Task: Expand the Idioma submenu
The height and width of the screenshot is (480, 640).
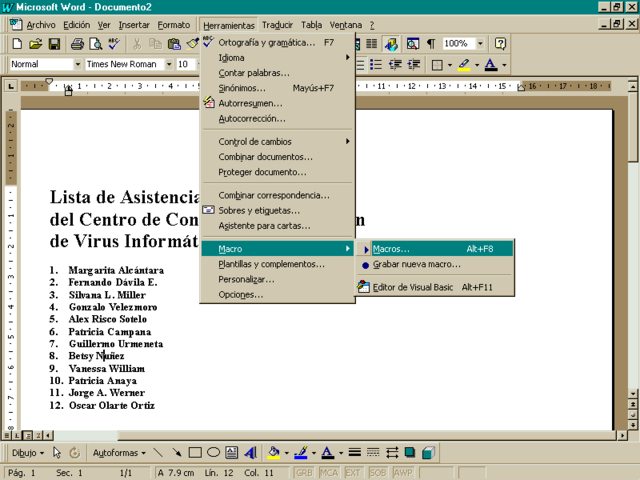Action: coord(278,58)
